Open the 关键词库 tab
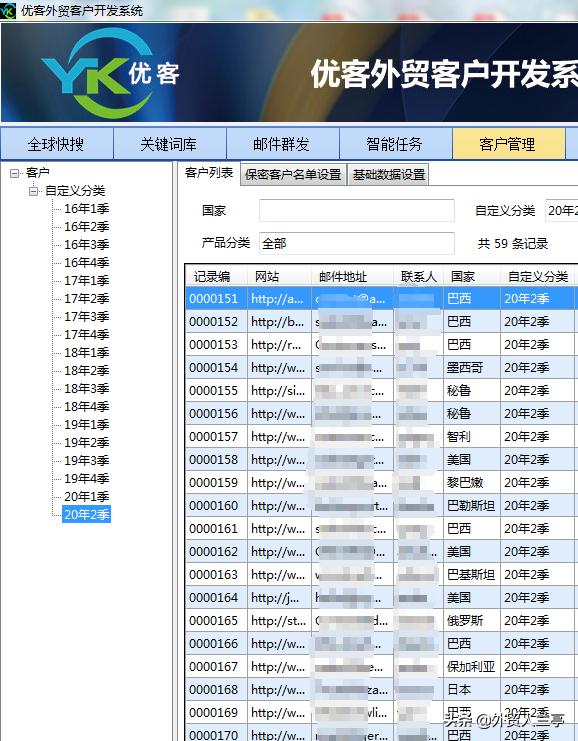Screen dimensions: 578x741 pyautogui.click(x=169, y=144)
